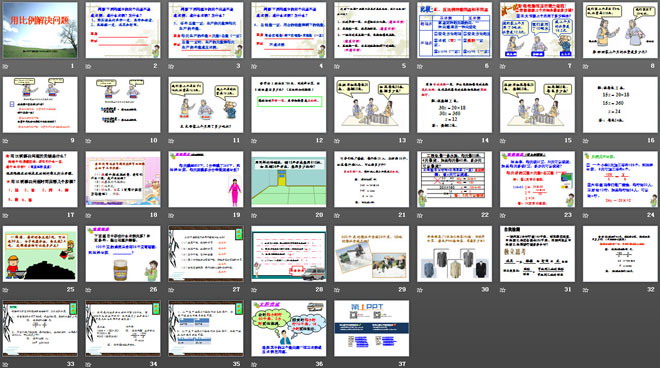Click the star icon below slide 30
This screenshot has width=660, height=368.
pos(420,290)
